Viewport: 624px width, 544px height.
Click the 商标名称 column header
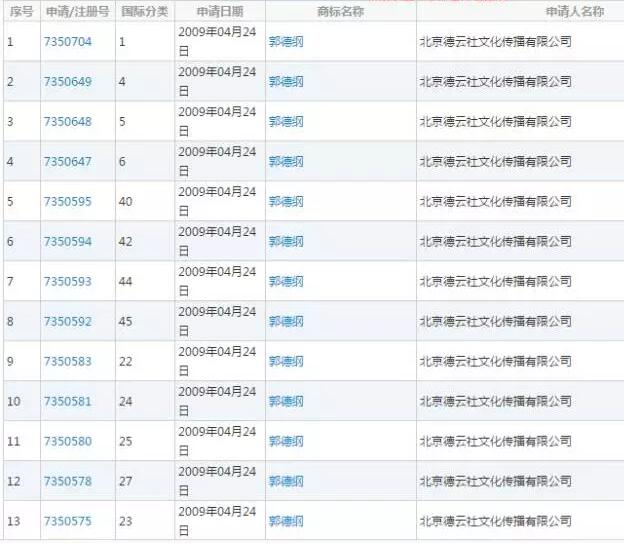[339, 11]
